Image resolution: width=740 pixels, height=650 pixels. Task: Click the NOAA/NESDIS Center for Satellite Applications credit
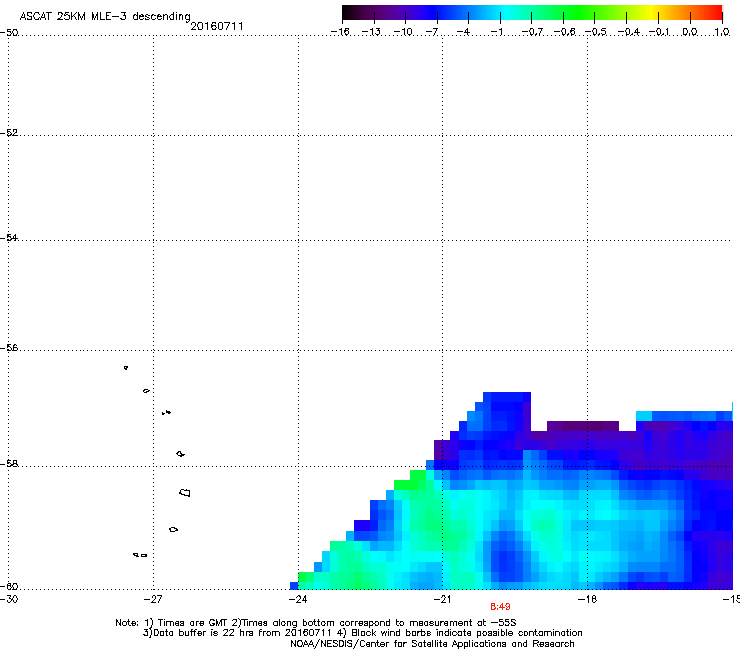point(432,644)
